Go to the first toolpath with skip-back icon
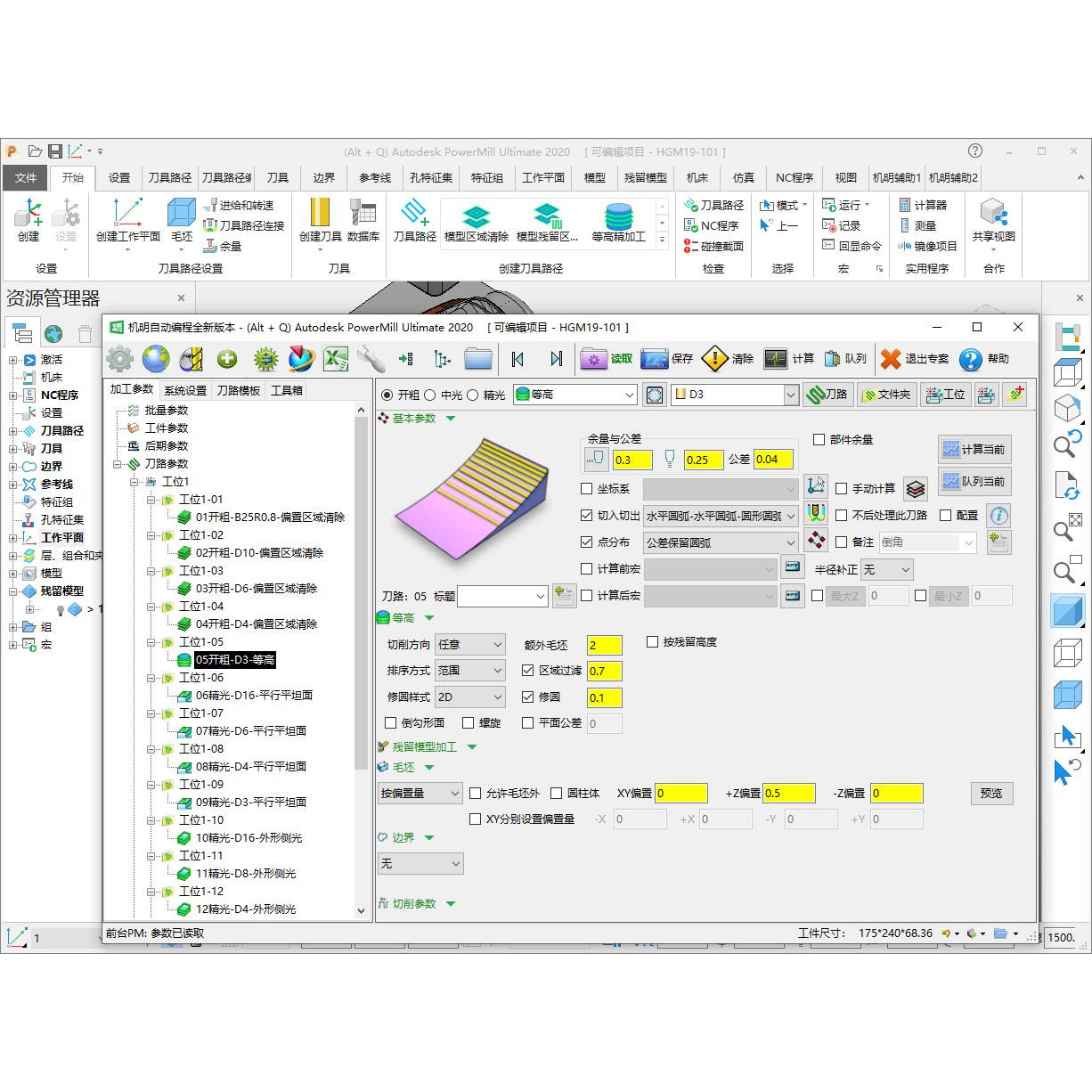The image size is (1092, 1092). pyautogui.click(x=517, y=359)
